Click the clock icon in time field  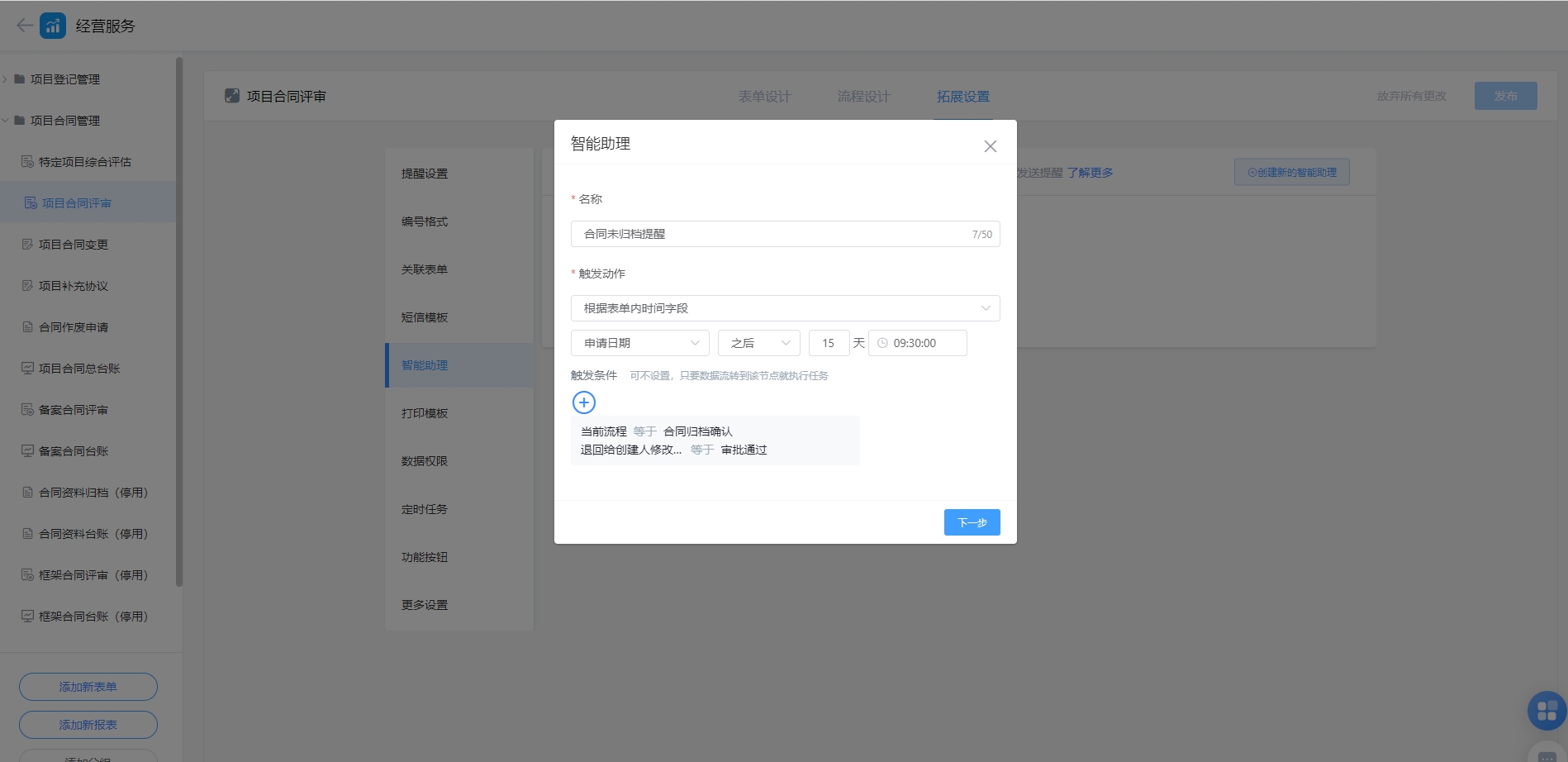[882, 343]
